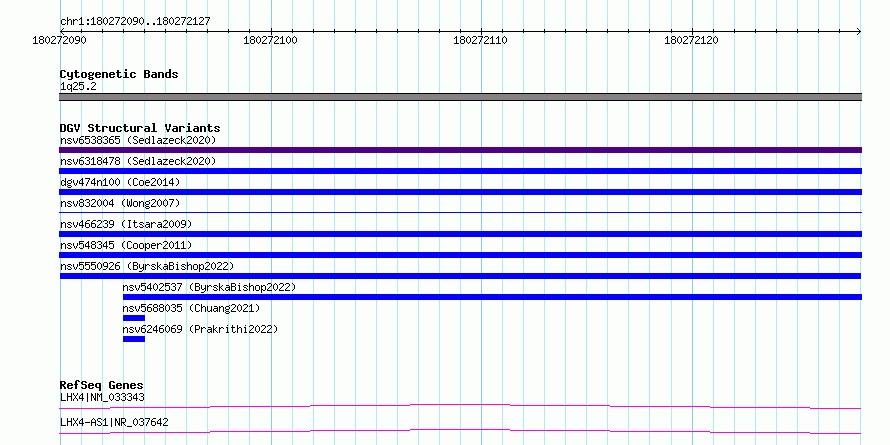
Task: Select ruler position 180272110
Action: tap(481, 40)
